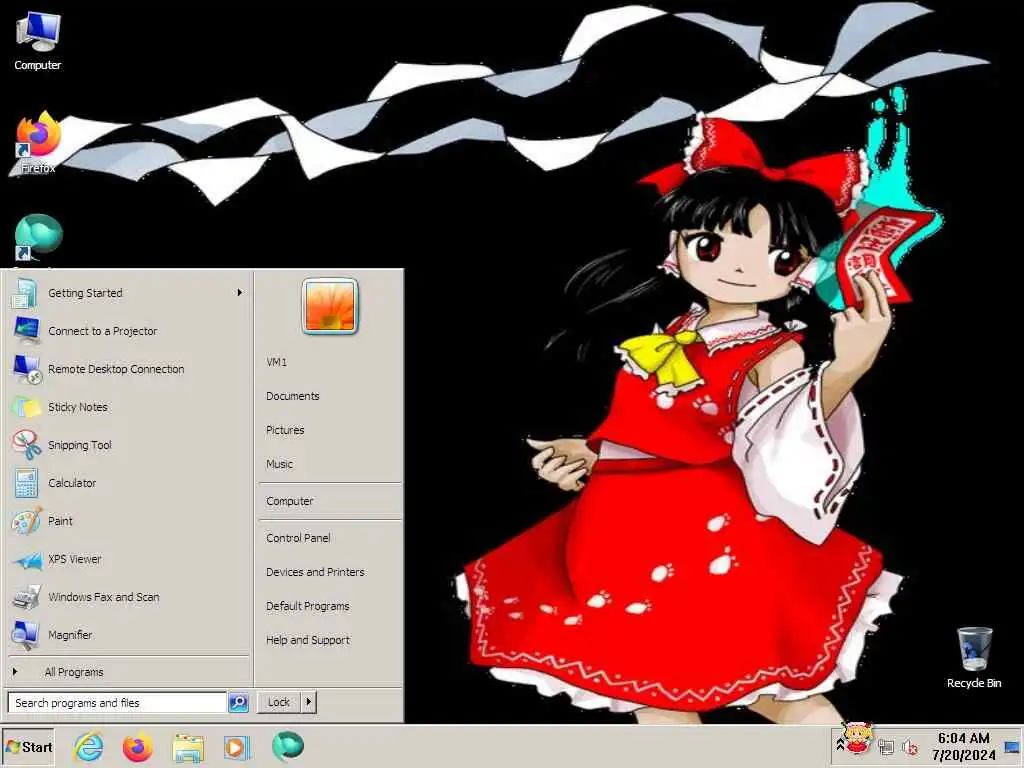Click the Start button
Viewport: 1024px width, 768px height.
click(28, 746)
